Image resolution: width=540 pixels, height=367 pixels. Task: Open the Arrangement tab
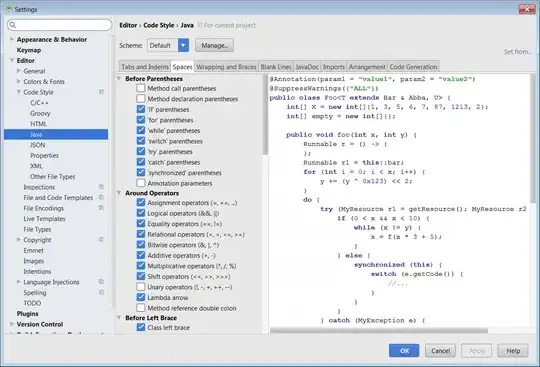367,67
